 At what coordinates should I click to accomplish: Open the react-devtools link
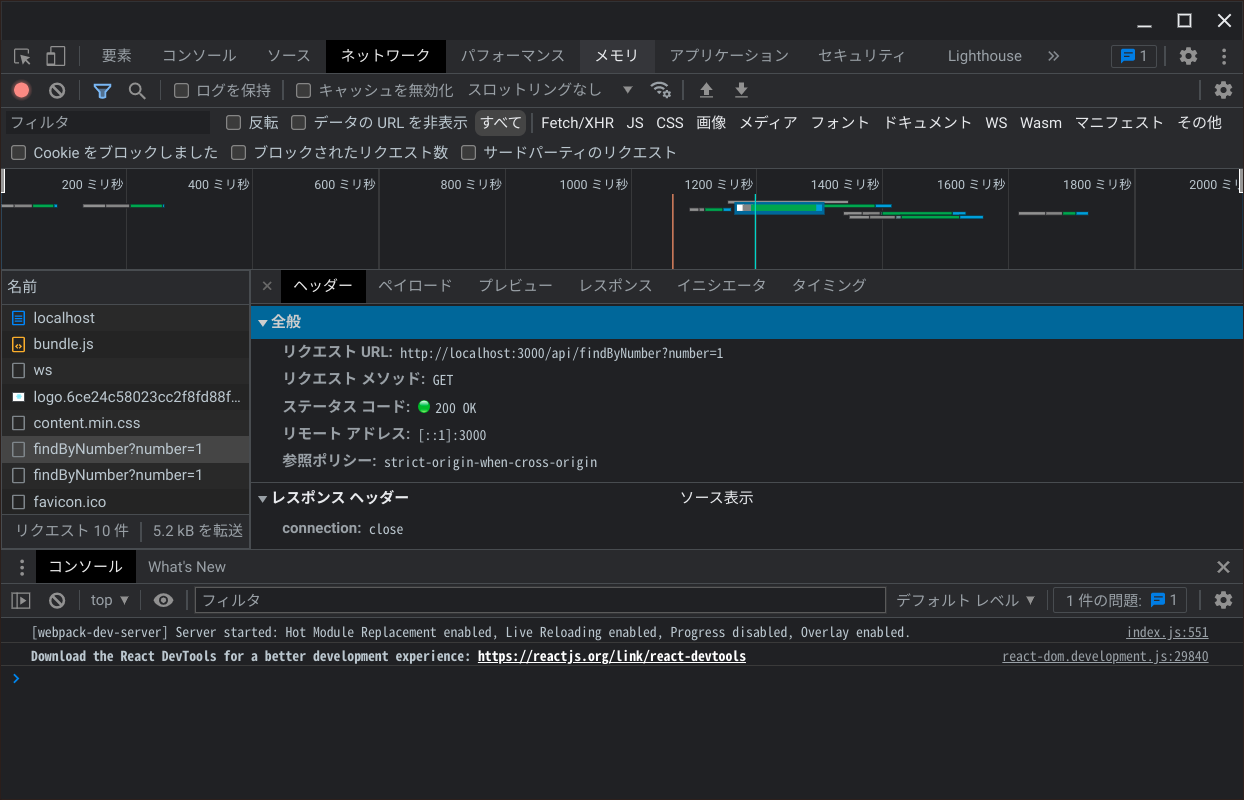point(611,657)
